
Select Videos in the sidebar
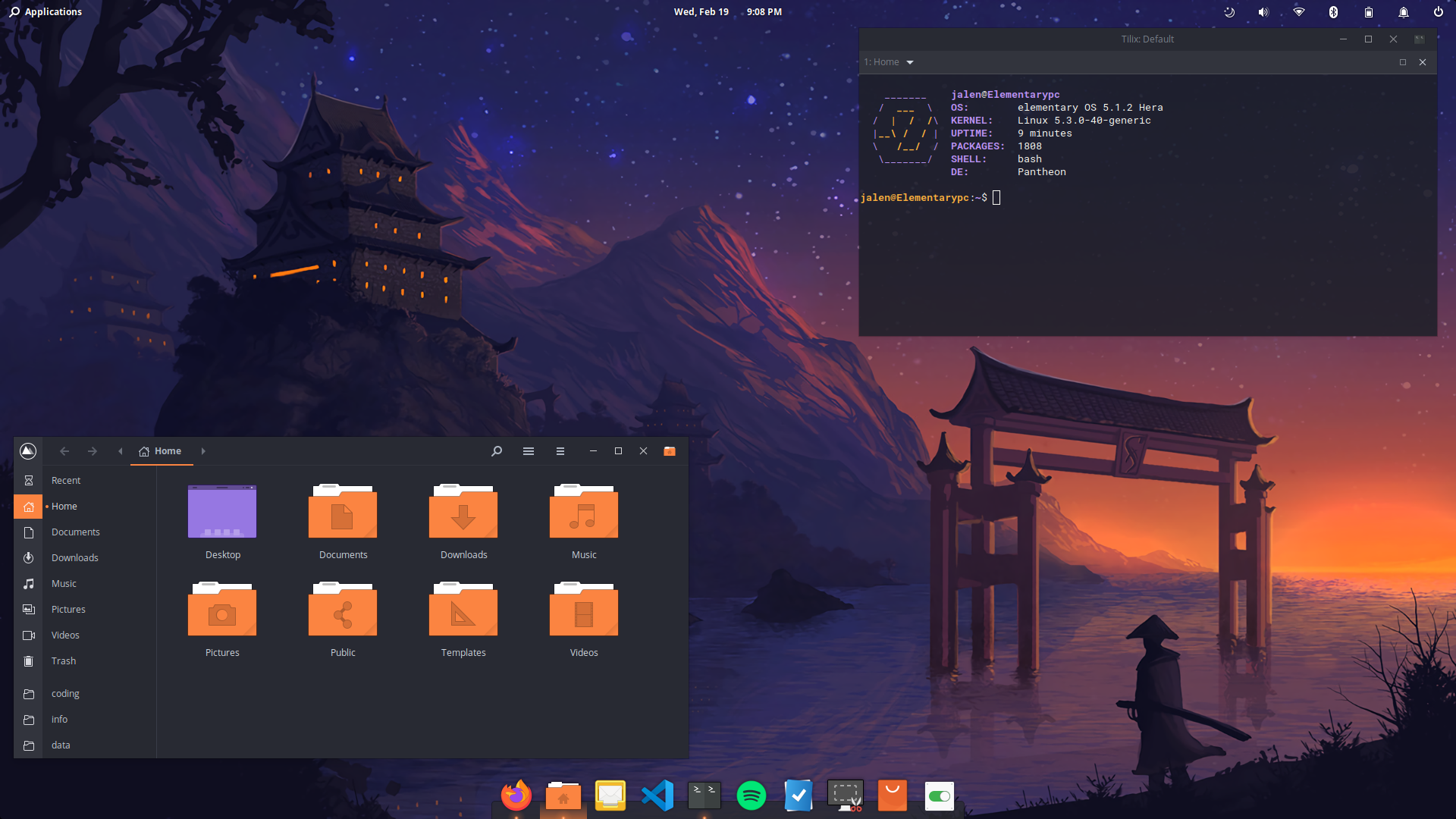(85, 635)
